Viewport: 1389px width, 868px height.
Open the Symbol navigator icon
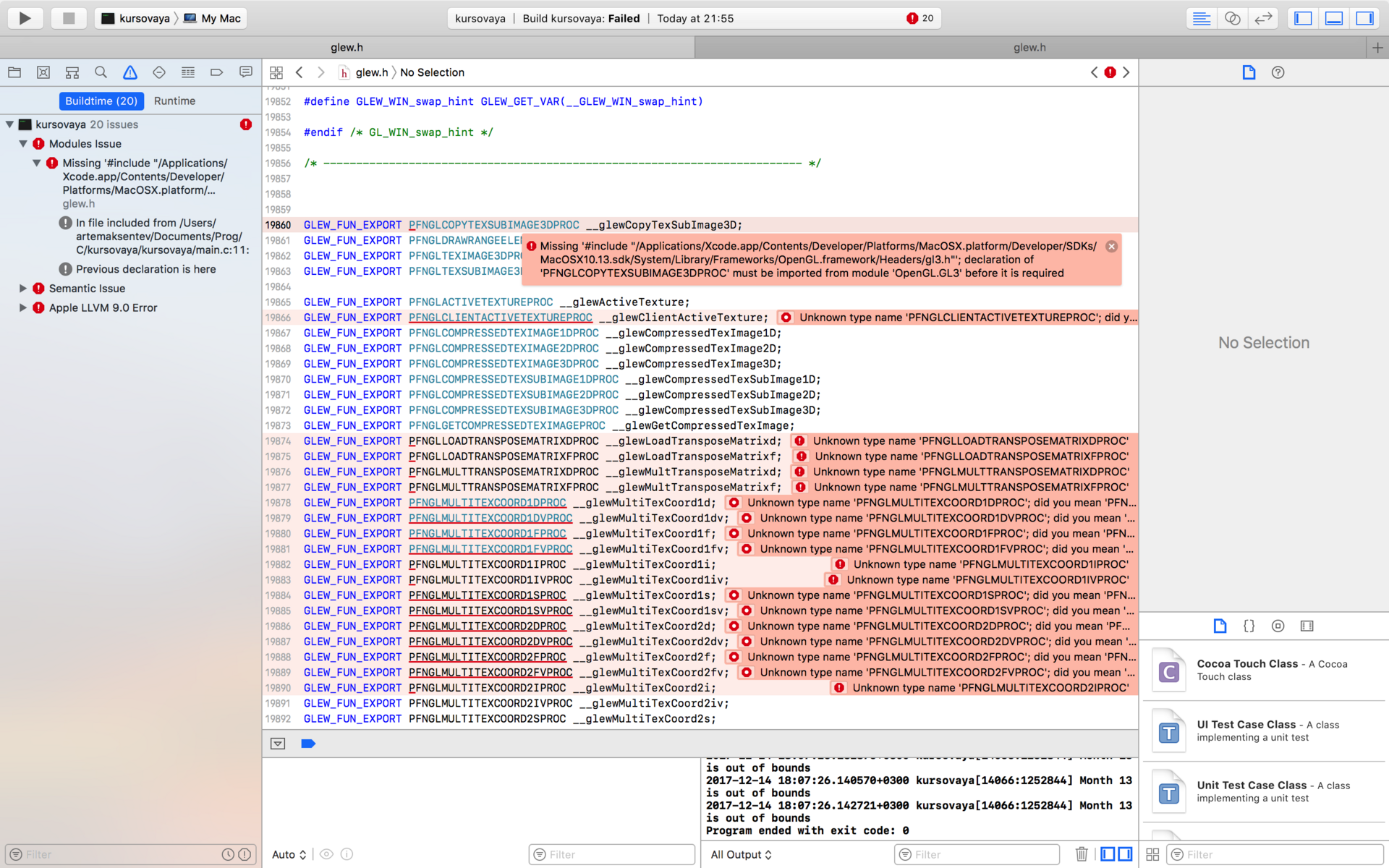[x=72, y=72]
